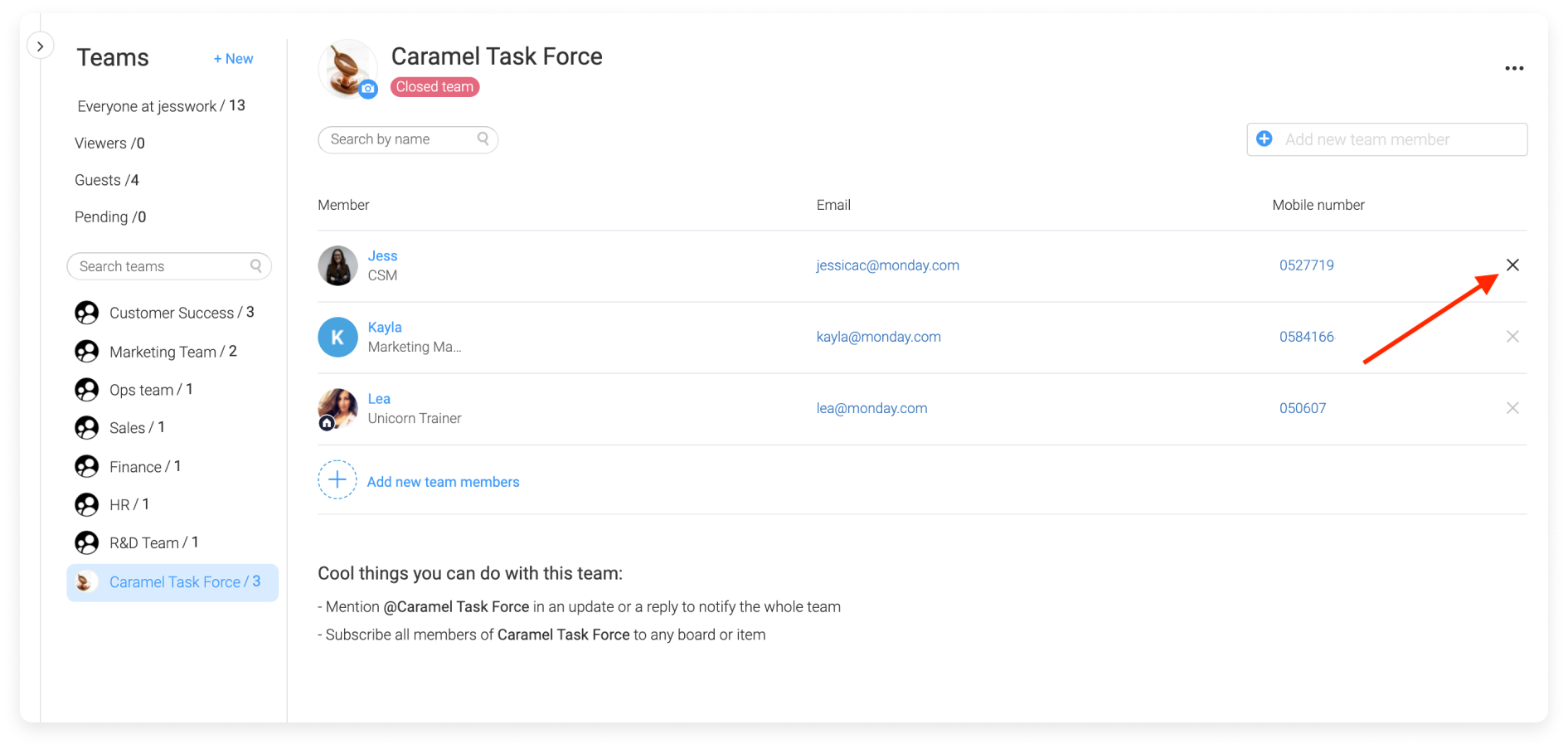The width and height of the screenshot is (1568, 749).
Task: Click Kayla's K avatar
Action: (x=337, y=337)
